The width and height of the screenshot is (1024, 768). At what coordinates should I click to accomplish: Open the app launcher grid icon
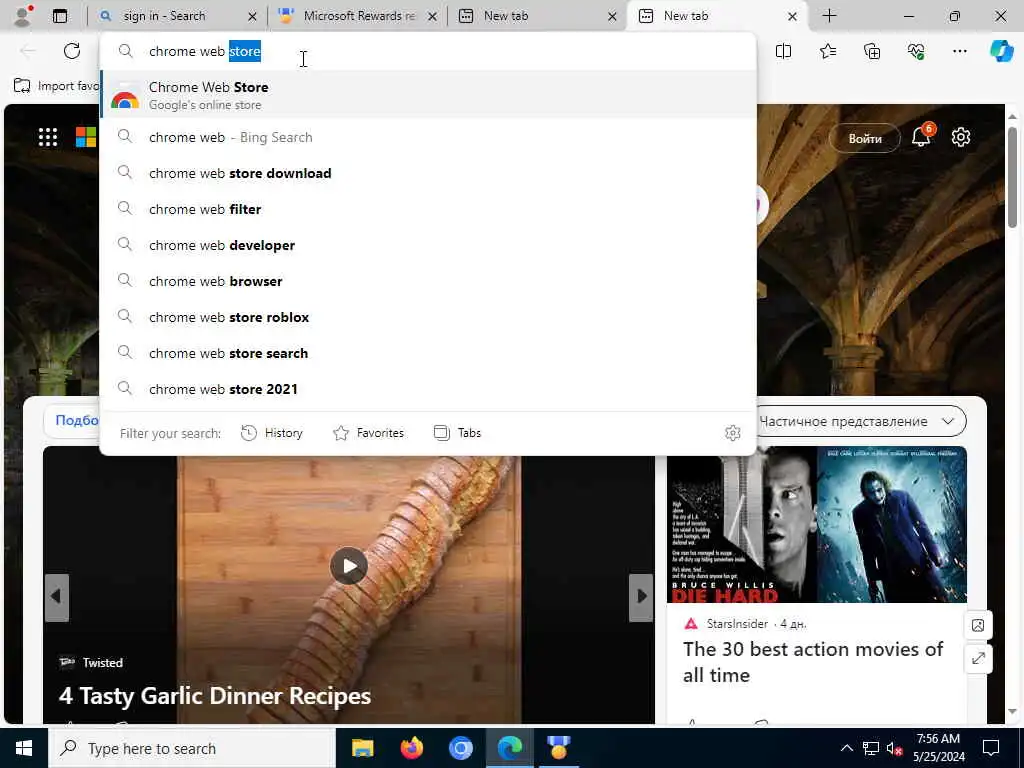pyautogui.click(x=48, y=137)
